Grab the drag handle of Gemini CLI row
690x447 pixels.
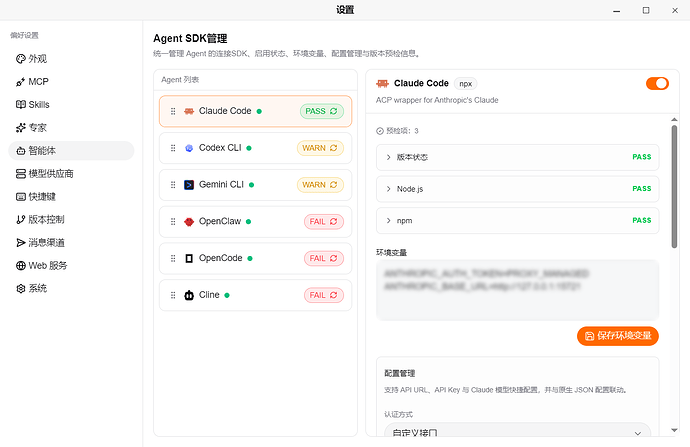[173, 185]
